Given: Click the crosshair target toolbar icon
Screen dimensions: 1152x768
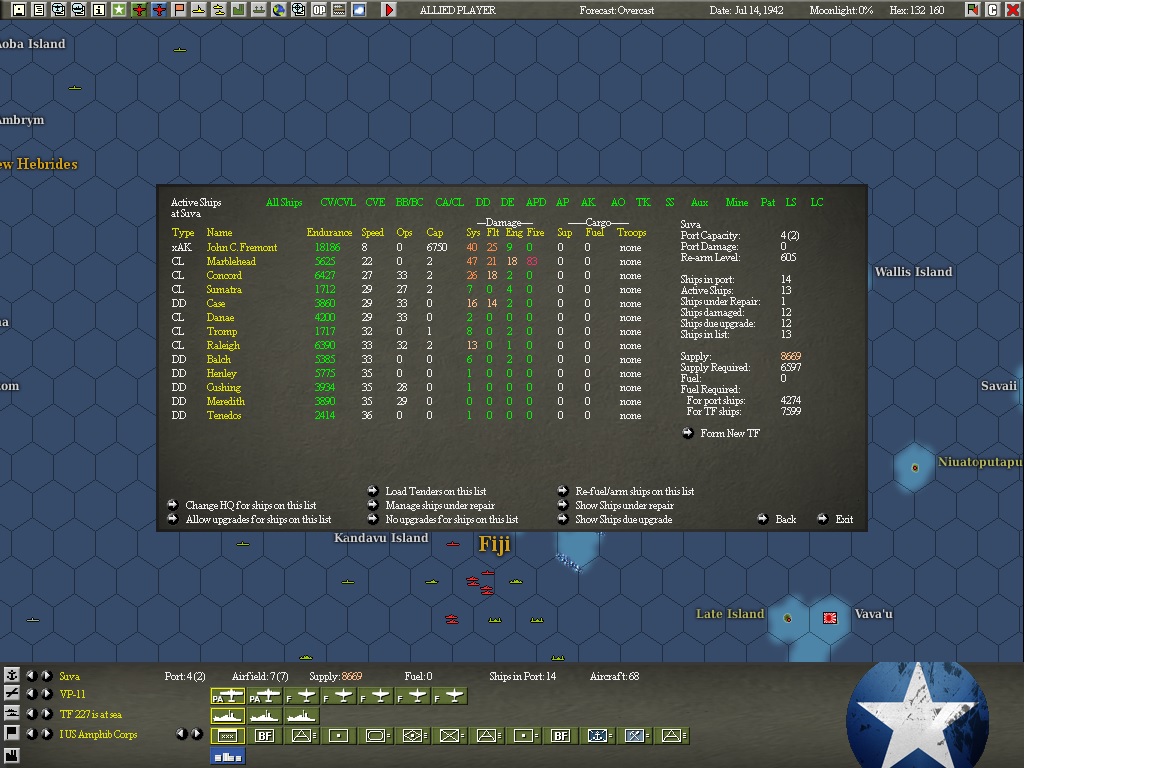Looking at the screenshot, I should point(298,10).
